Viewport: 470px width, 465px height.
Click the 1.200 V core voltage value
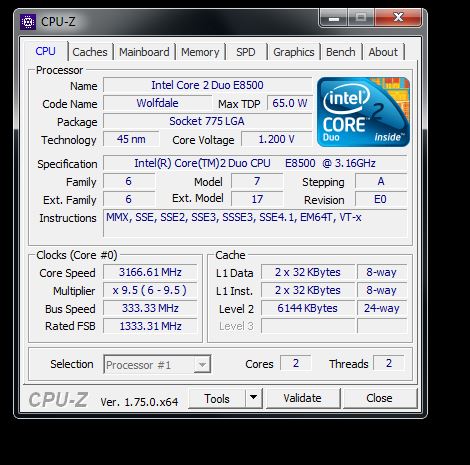tap(277, 139)
